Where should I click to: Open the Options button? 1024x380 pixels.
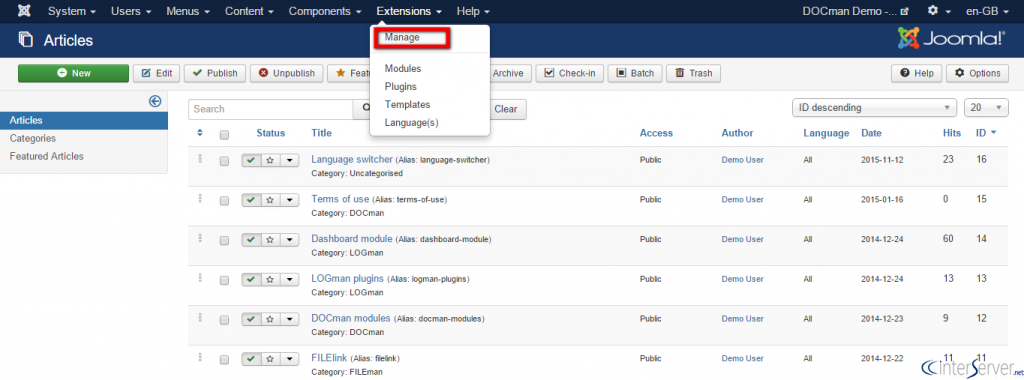pyautogui.click(x=978, y=73)
